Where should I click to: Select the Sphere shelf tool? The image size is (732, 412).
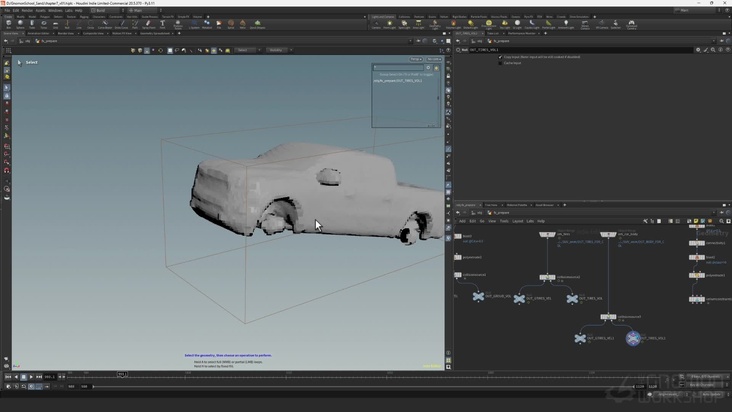click(20, 24)
